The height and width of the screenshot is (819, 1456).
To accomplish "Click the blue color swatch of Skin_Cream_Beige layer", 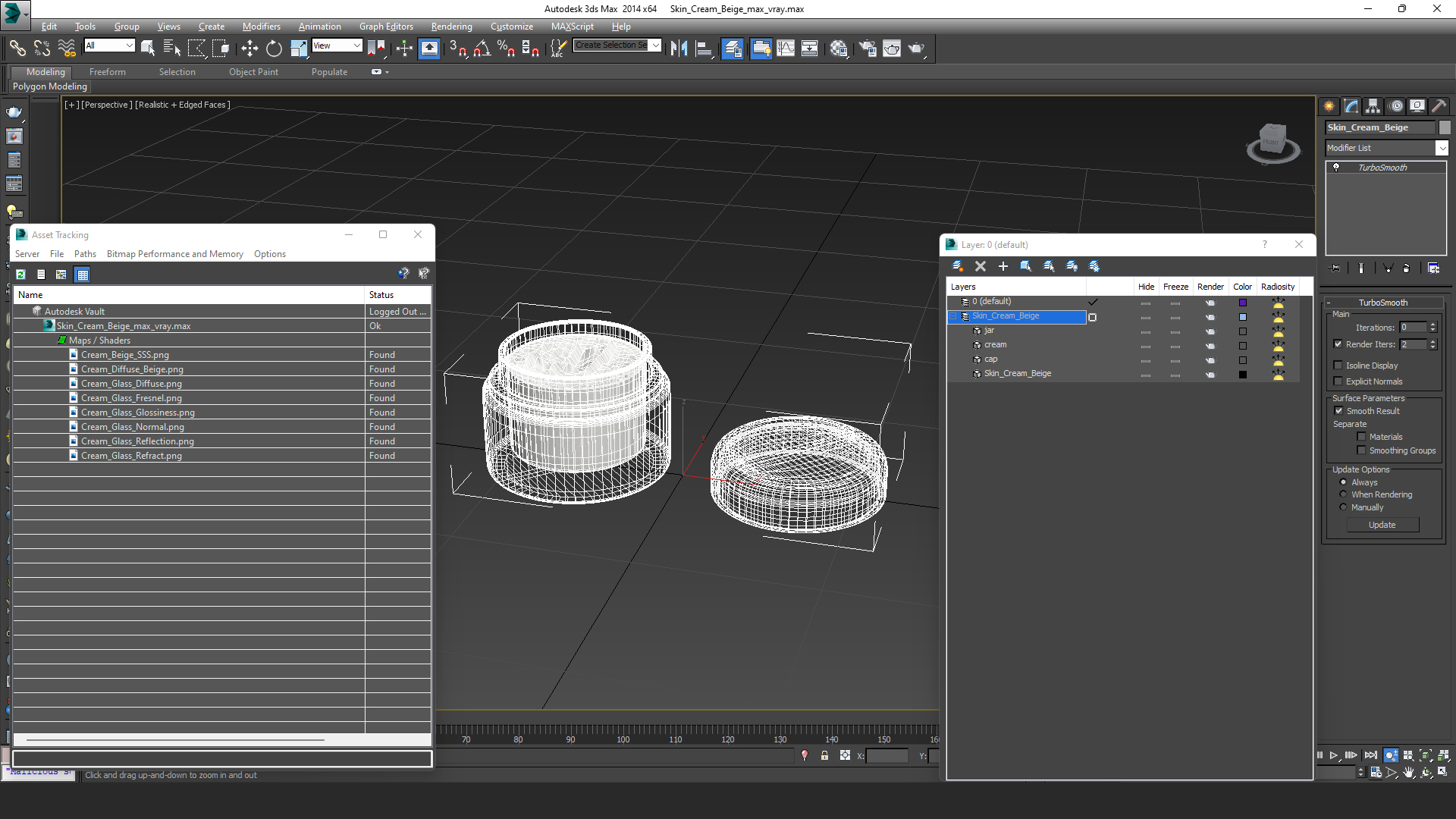I will click(x=1243, y=317).
